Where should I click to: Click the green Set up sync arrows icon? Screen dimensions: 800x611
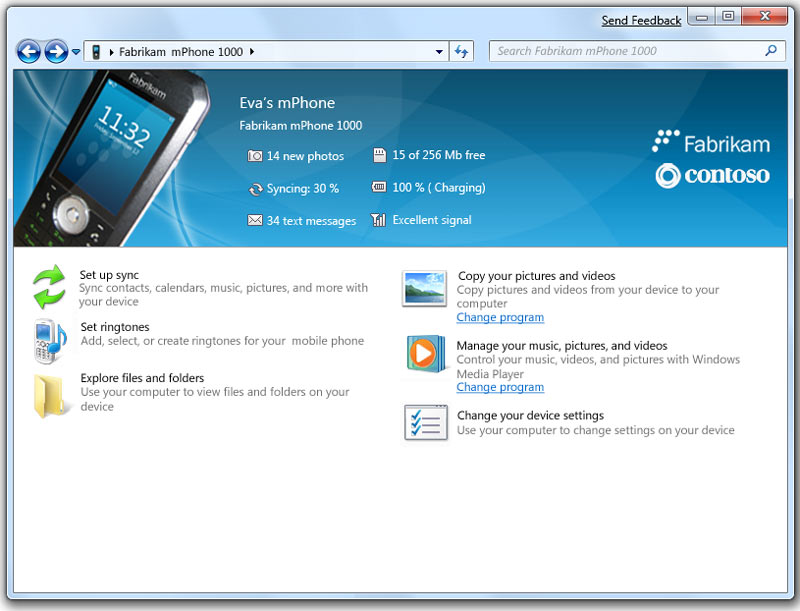tap(49, 287)
